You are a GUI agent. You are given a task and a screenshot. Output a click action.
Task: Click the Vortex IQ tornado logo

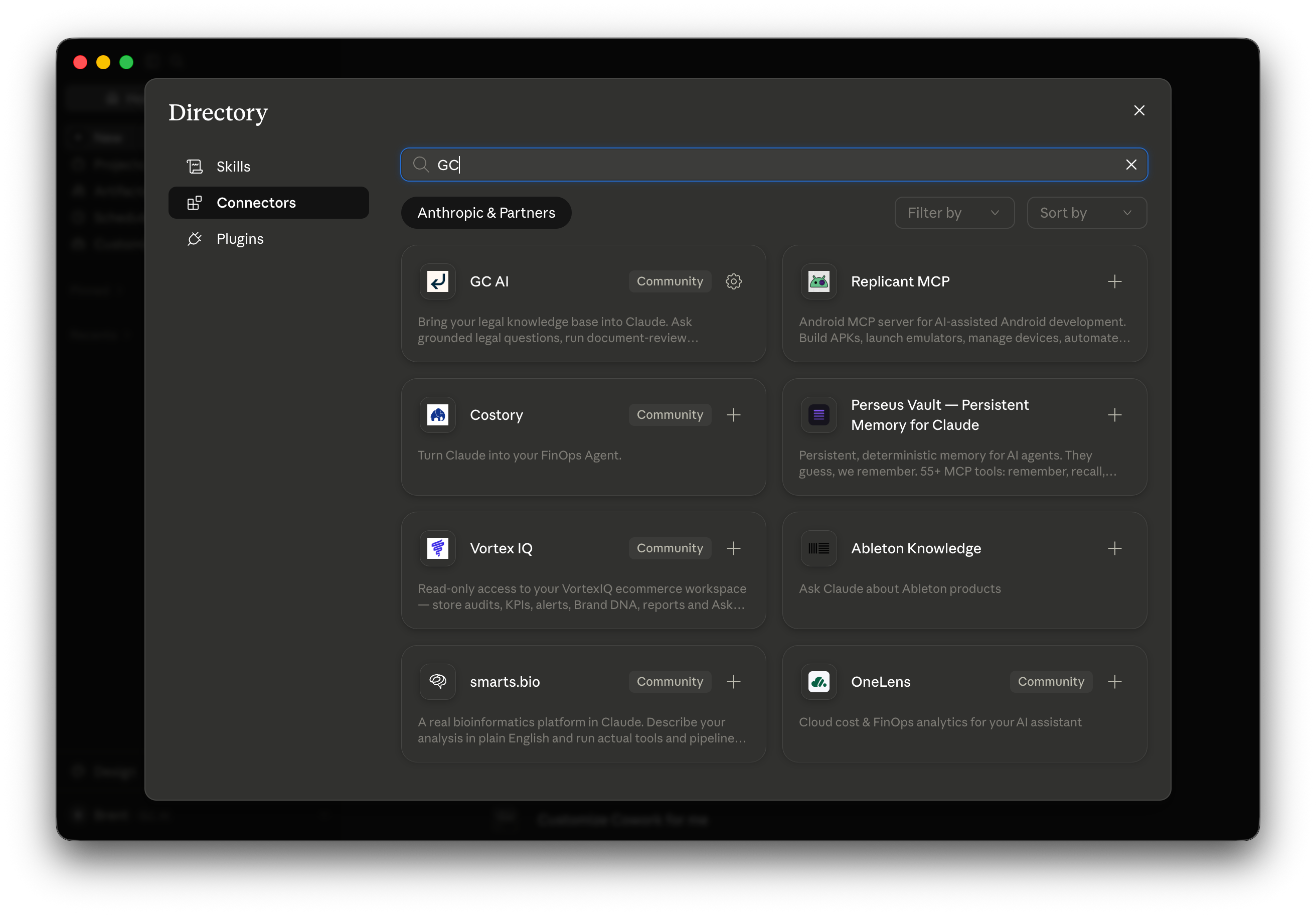click(x=438, y=549)
